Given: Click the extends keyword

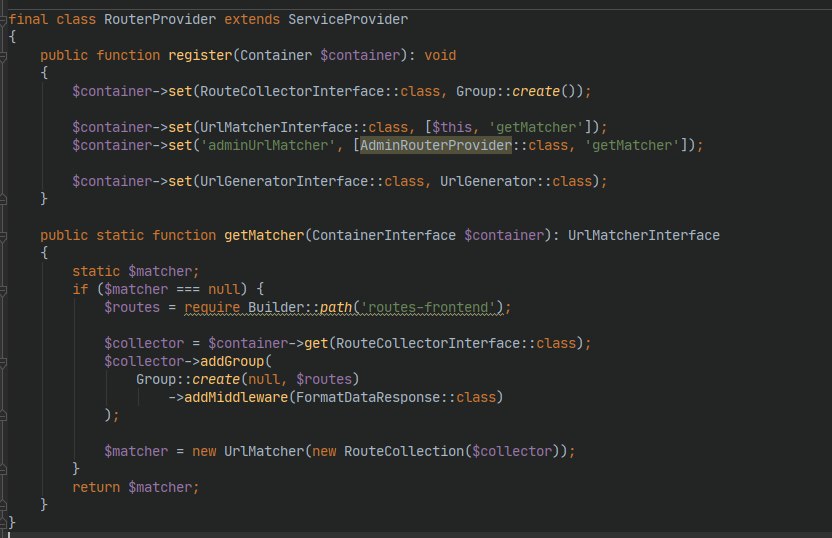Looking at the screenshot, I should 252,20.
